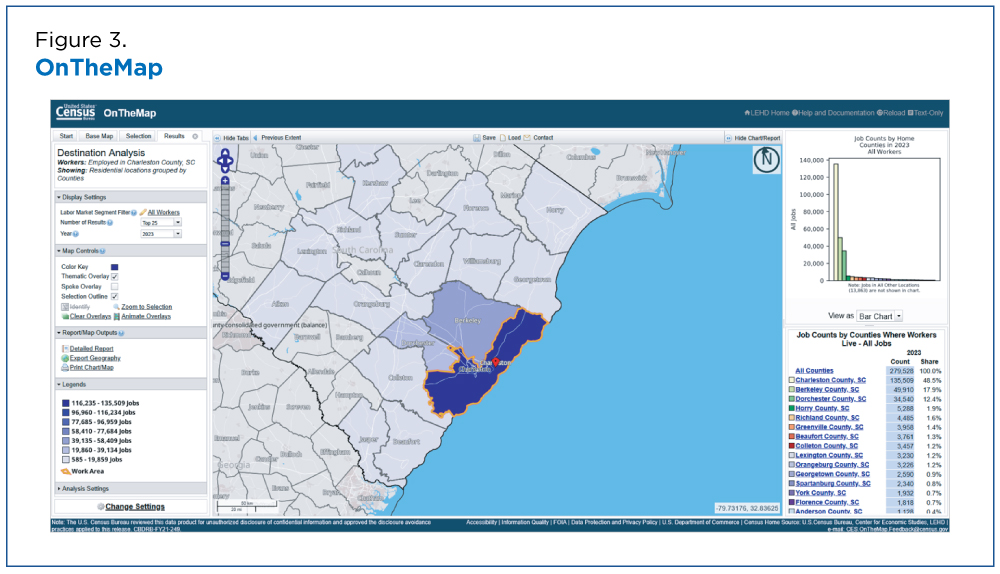This screenshot has height=574, width=1000.
Task: Click the Print Chart/Map printer icon
Action: [65, 367]
